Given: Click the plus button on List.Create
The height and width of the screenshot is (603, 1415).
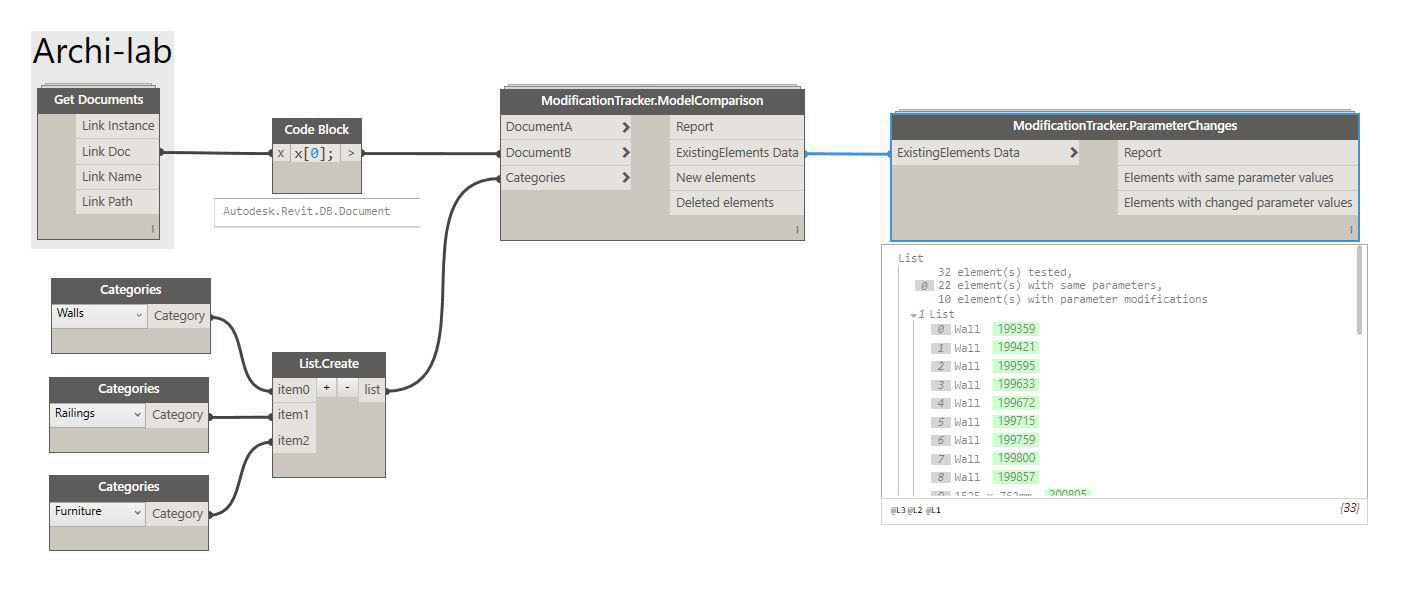Looking at the screenshot, I should coord(326,388).
